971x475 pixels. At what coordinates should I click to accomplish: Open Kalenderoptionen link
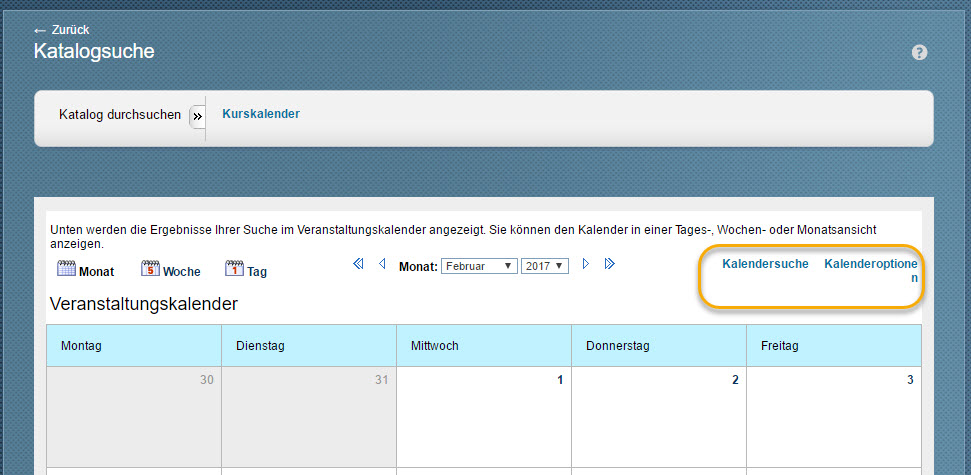(871, 271)
